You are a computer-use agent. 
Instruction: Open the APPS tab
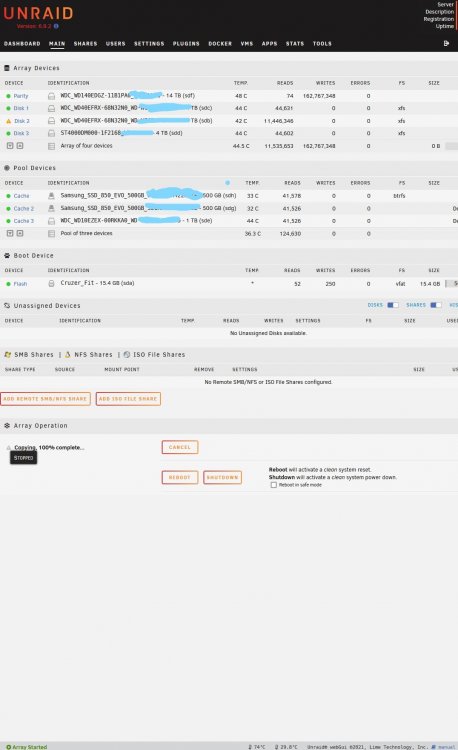[269, 44]
